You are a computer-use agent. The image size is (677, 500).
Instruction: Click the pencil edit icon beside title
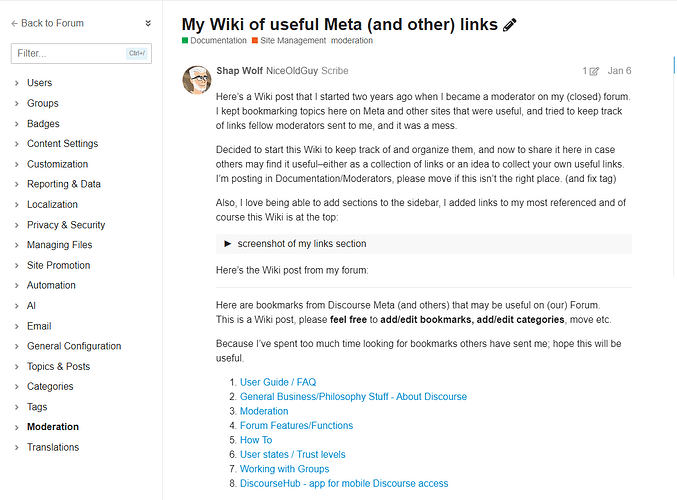tap(509, 25)
